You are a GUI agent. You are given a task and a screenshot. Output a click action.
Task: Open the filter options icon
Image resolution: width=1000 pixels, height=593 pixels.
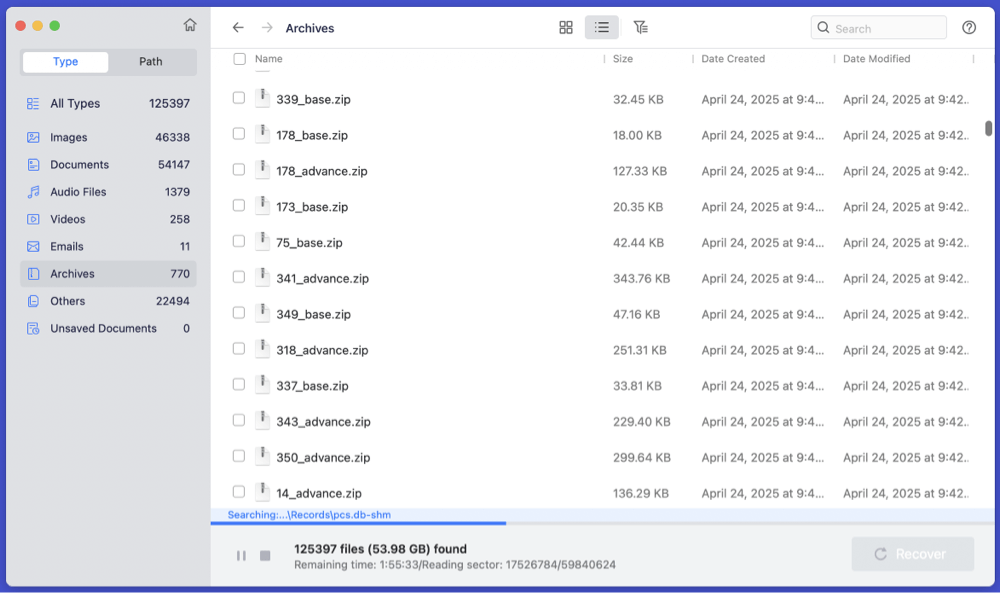pos(640,27)
